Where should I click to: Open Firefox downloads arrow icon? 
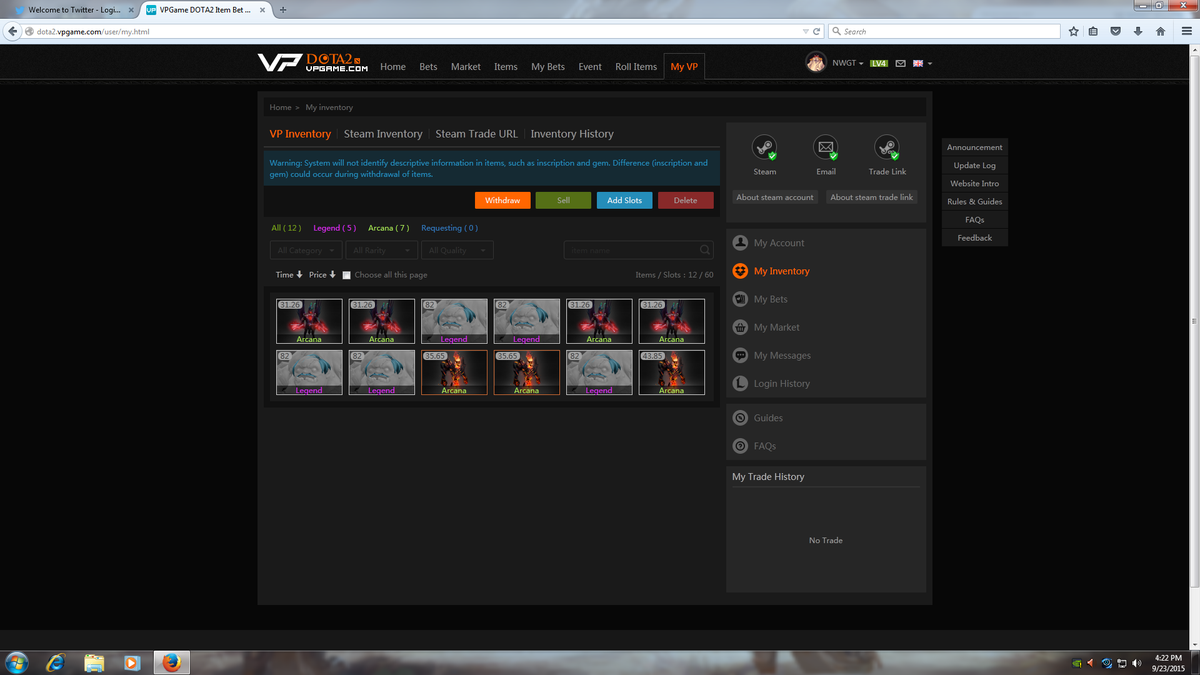tap(1138, 31)
